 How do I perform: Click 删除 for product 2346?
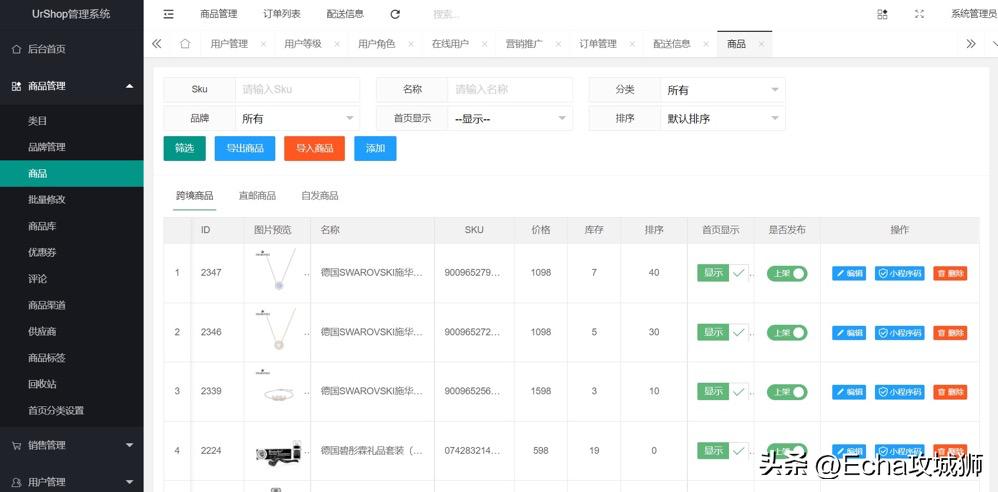pyautogui.click(x=950, y=332)
